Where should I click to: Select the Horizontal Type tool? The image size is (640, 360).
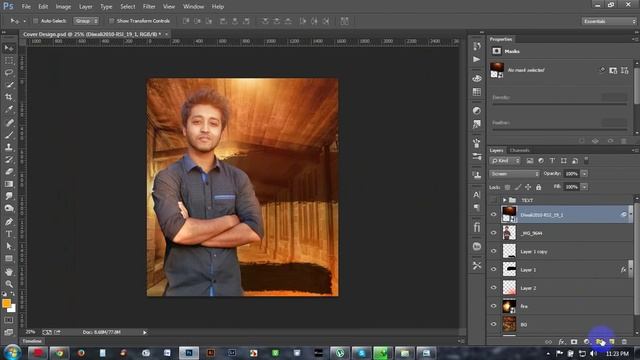tap(9, 234)
